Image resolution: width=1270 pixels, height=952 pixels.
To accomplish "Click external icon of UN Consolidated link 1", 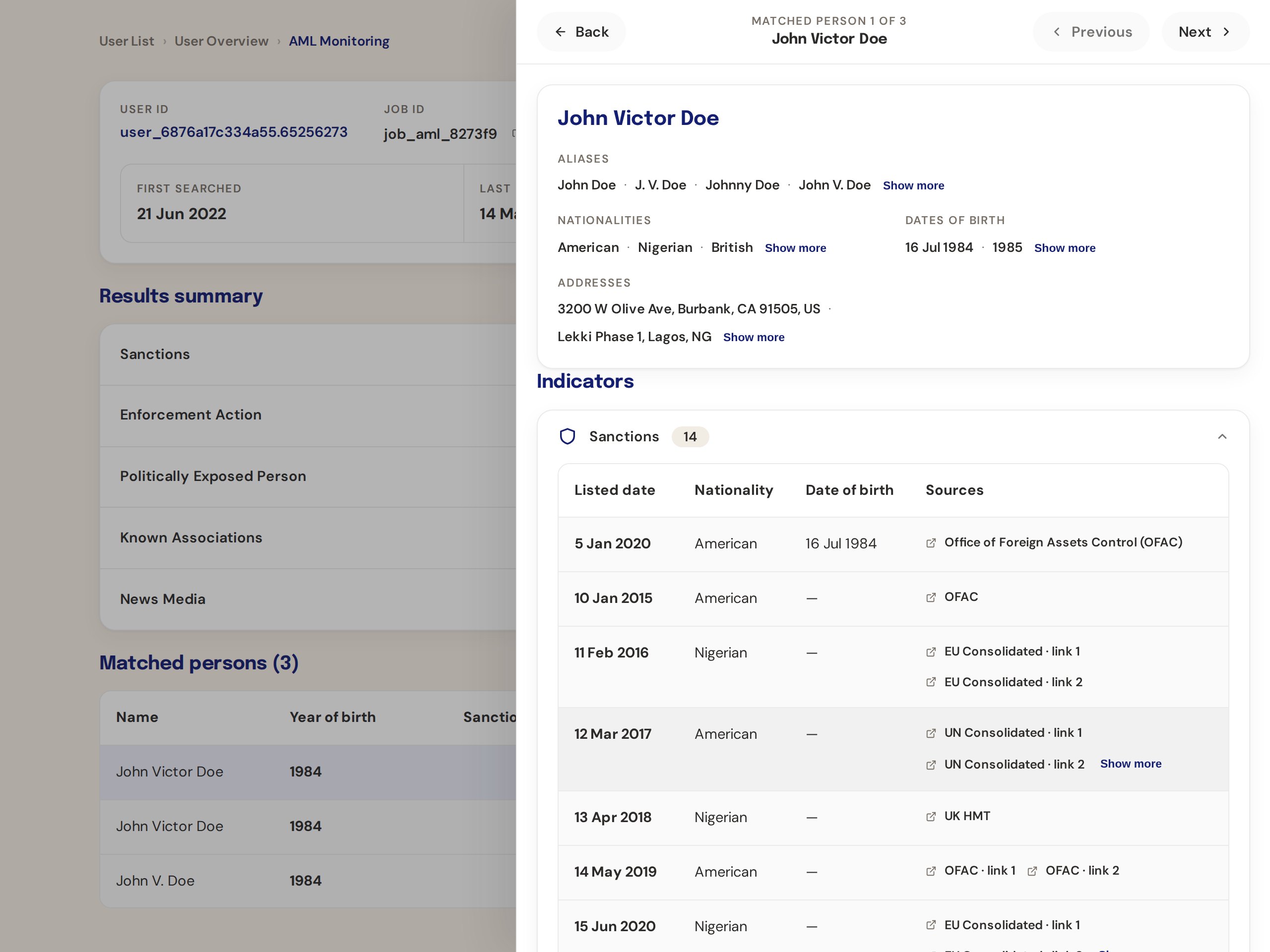I will click(x=931, y=733).
